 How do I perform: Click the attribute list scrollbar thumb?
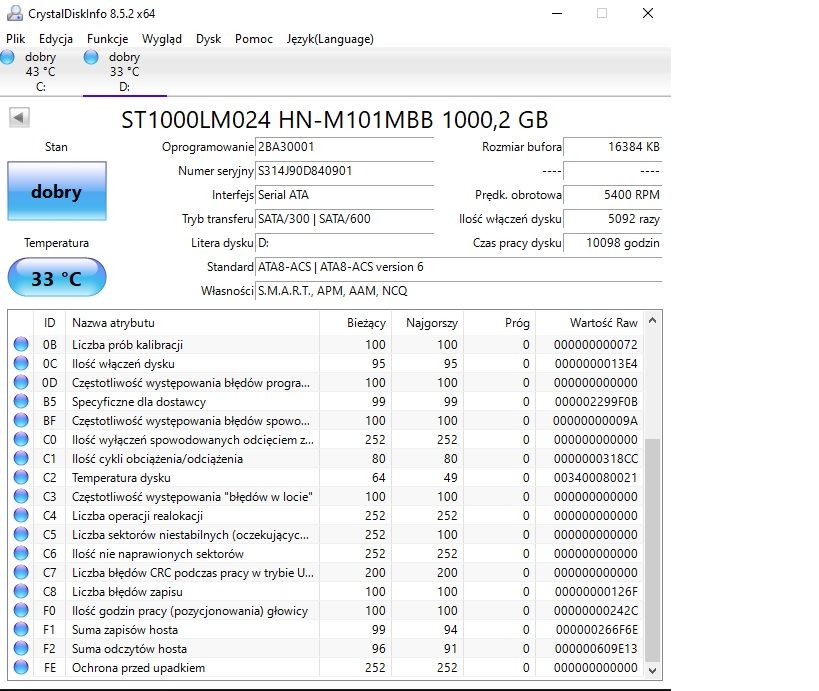(652, 550)
